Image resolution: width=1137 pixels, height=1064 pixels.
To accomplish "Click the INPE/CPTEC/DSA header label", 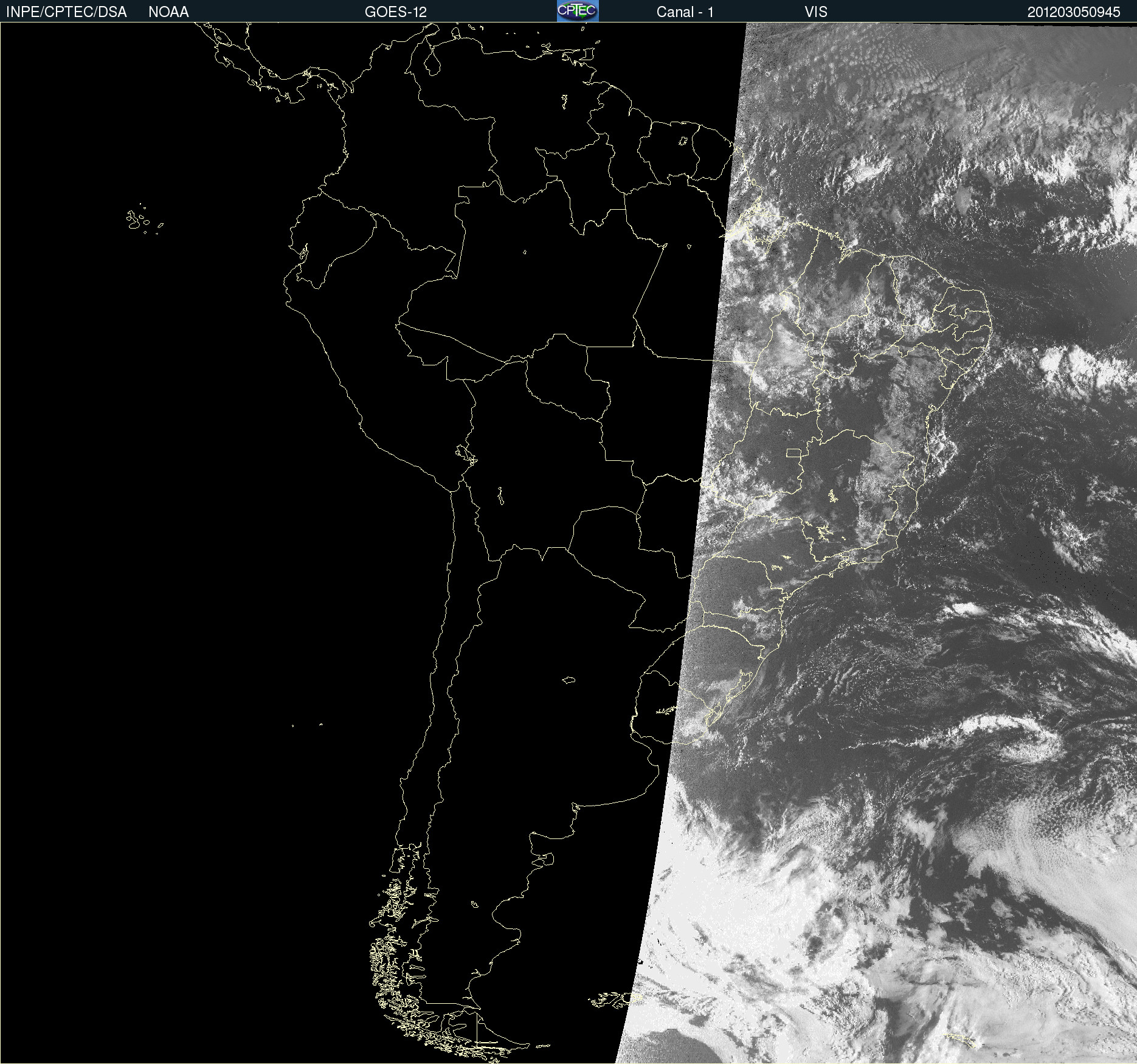I will pyautogui.click(x=66, y=12).
